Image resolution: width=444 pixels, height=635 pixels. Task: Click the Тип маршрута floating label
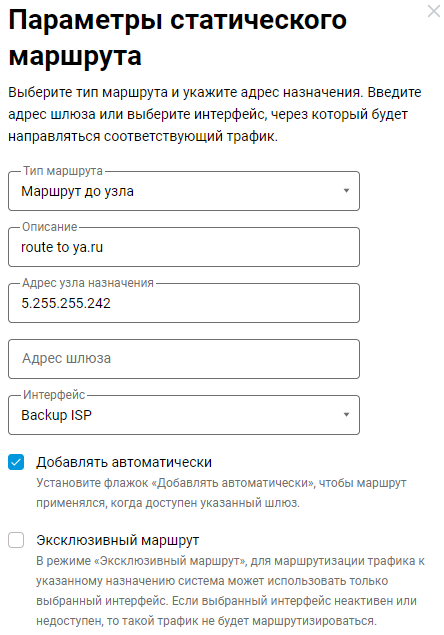(63, 171)
